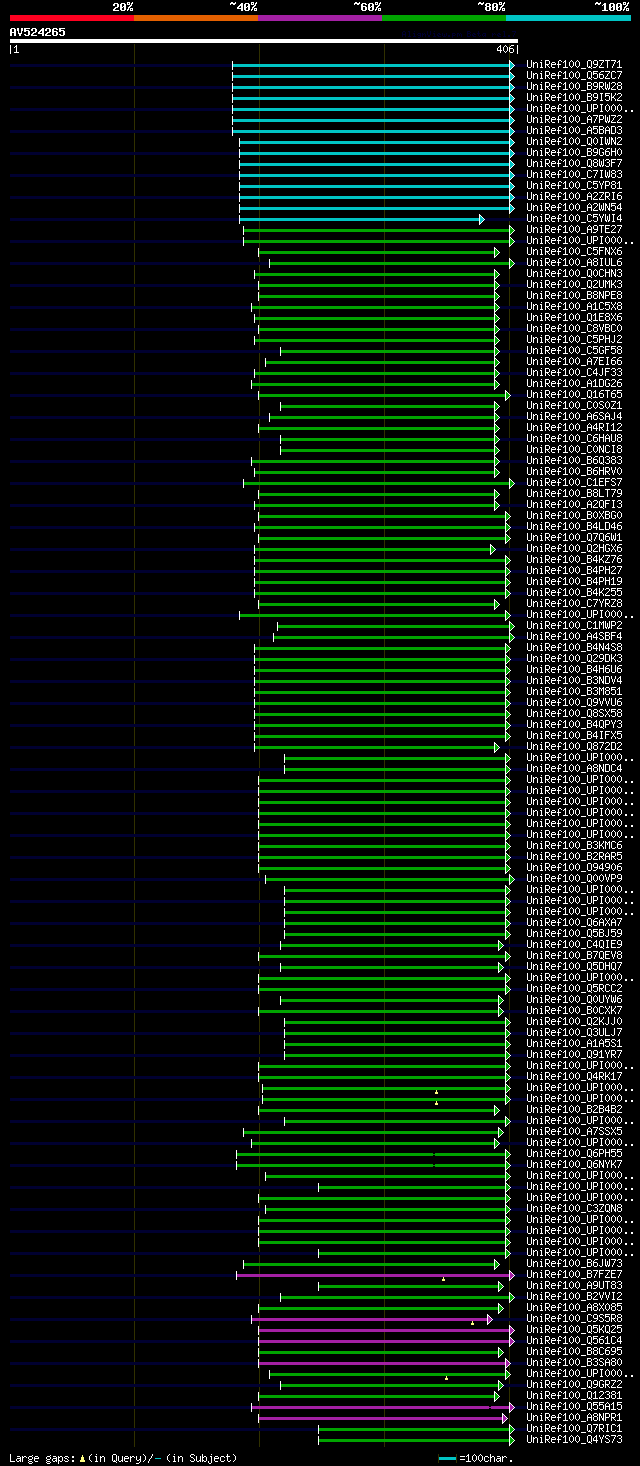
Task: Select hit label UniRef100_A6SAJ4
Action: 574,417
